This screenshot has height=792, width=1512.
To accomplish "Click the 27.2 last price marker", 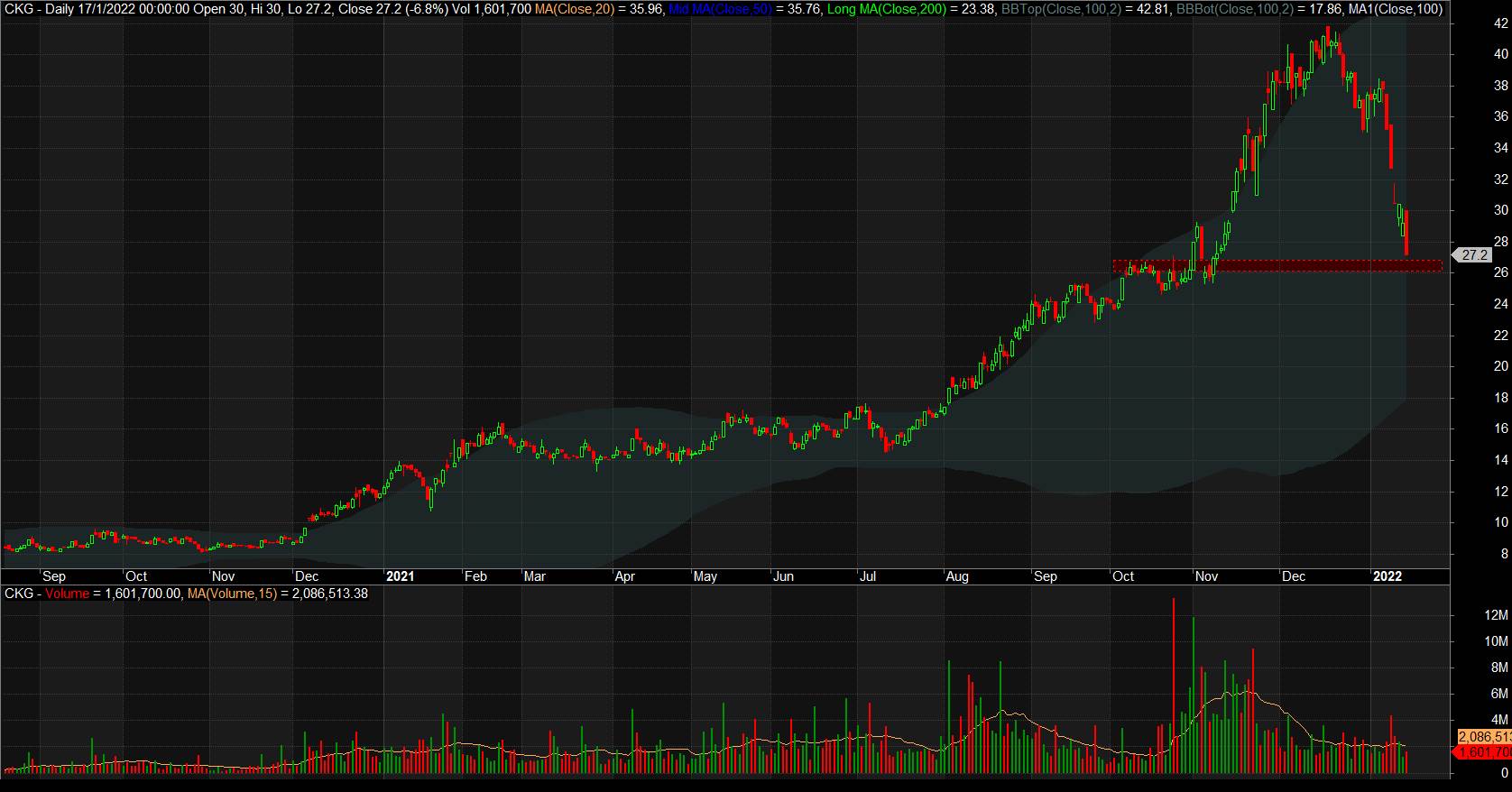I will (x=1471, y=255).
